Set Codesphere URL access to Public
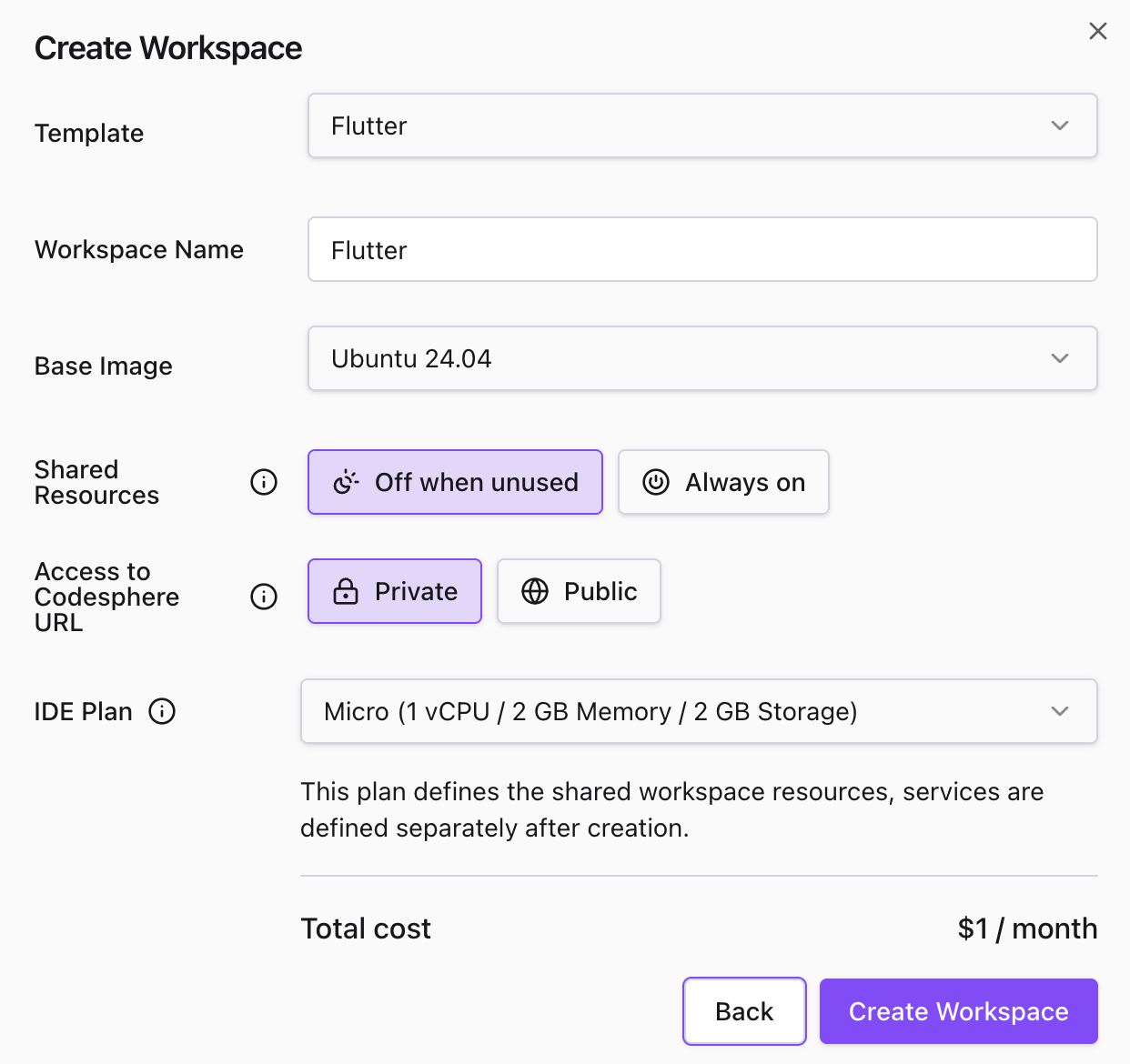 pyautogui.click(x=579, y=591)
